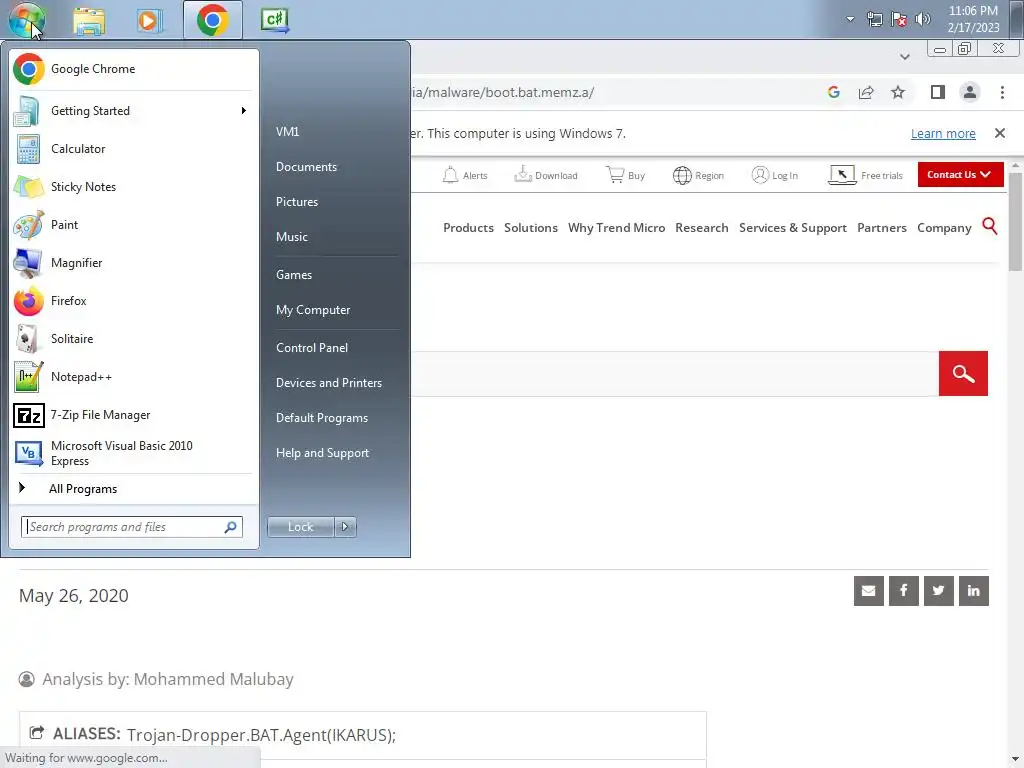
Task: Open VM1 user folder
Action: tap(287, 131)
